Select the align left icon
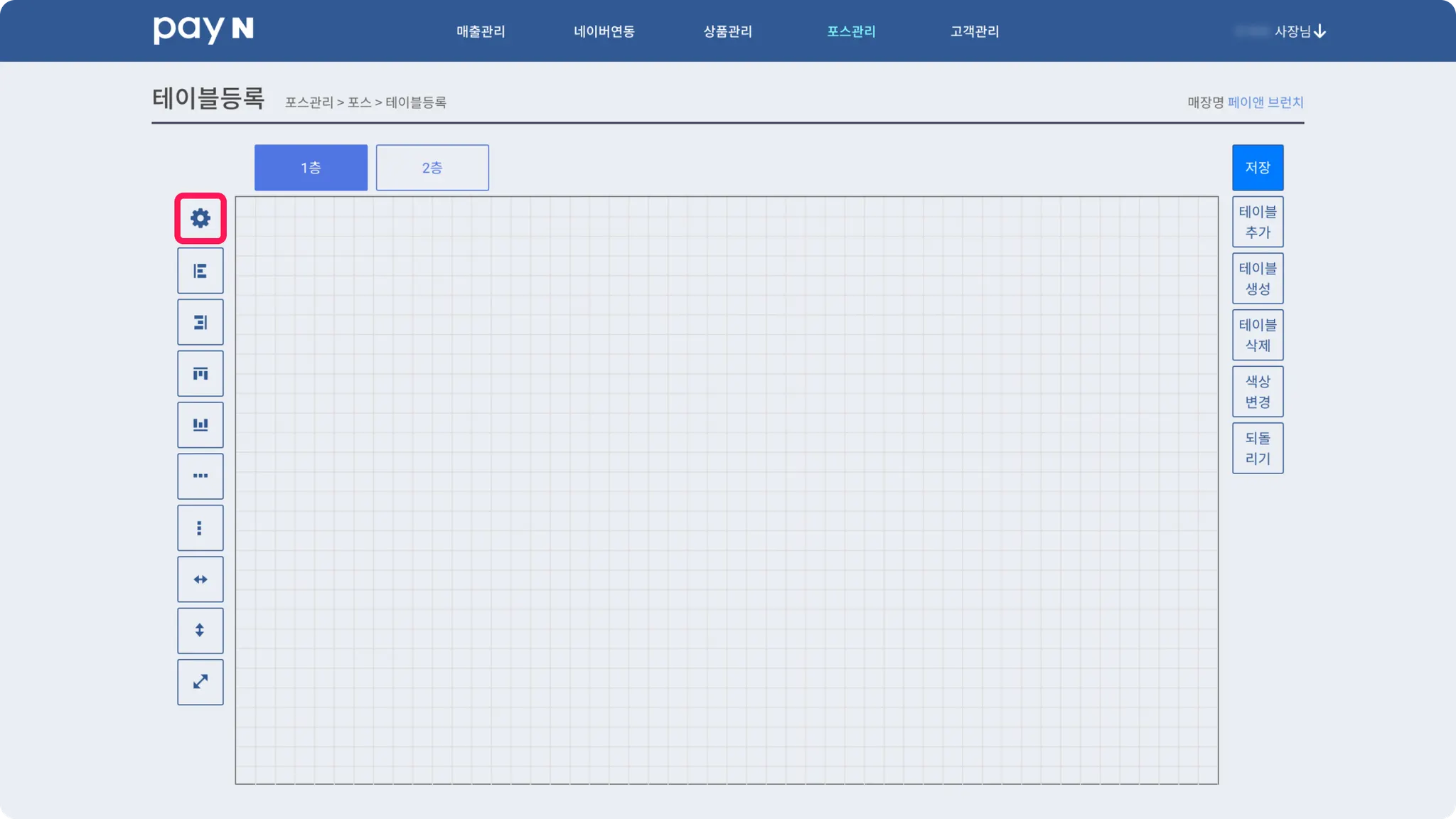This screenshot has height=819, width=1456. pyautogui.click(x=200, y=271)
